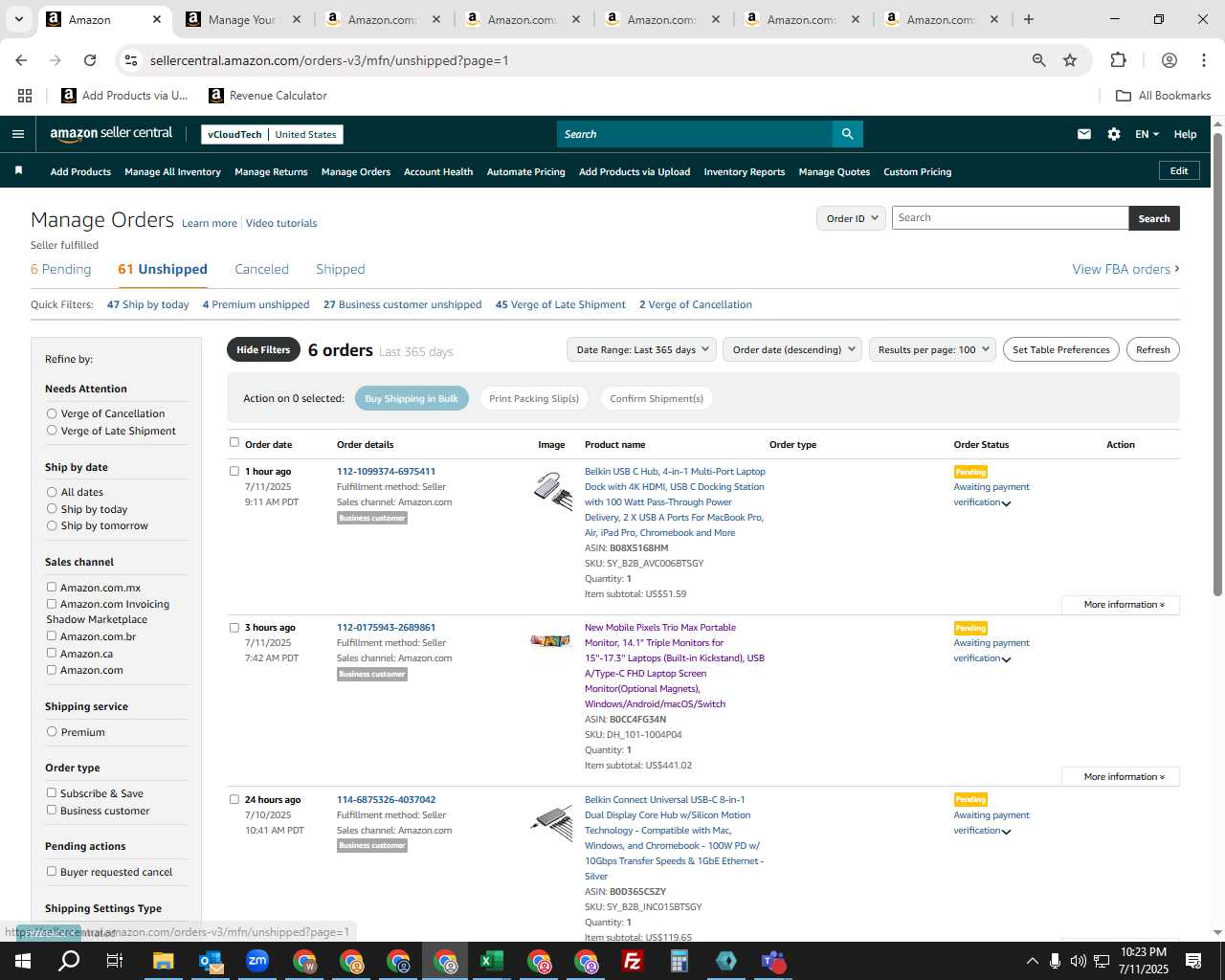1225x980 pixels.
Task: Open Date Range Last 365 days dropdown
Action: [641, 349]
